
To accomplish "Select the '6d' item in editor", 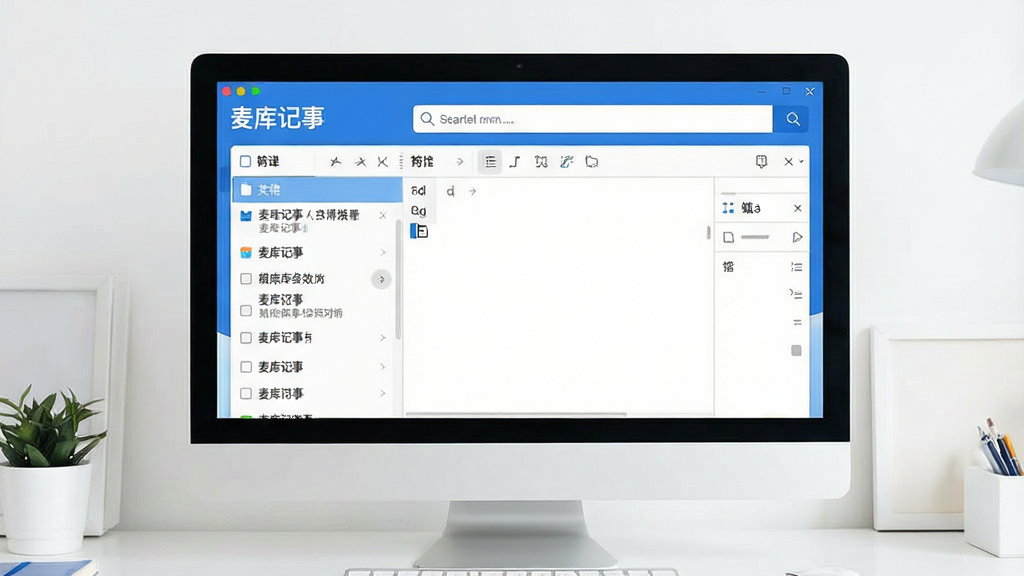I will [419, 191].
